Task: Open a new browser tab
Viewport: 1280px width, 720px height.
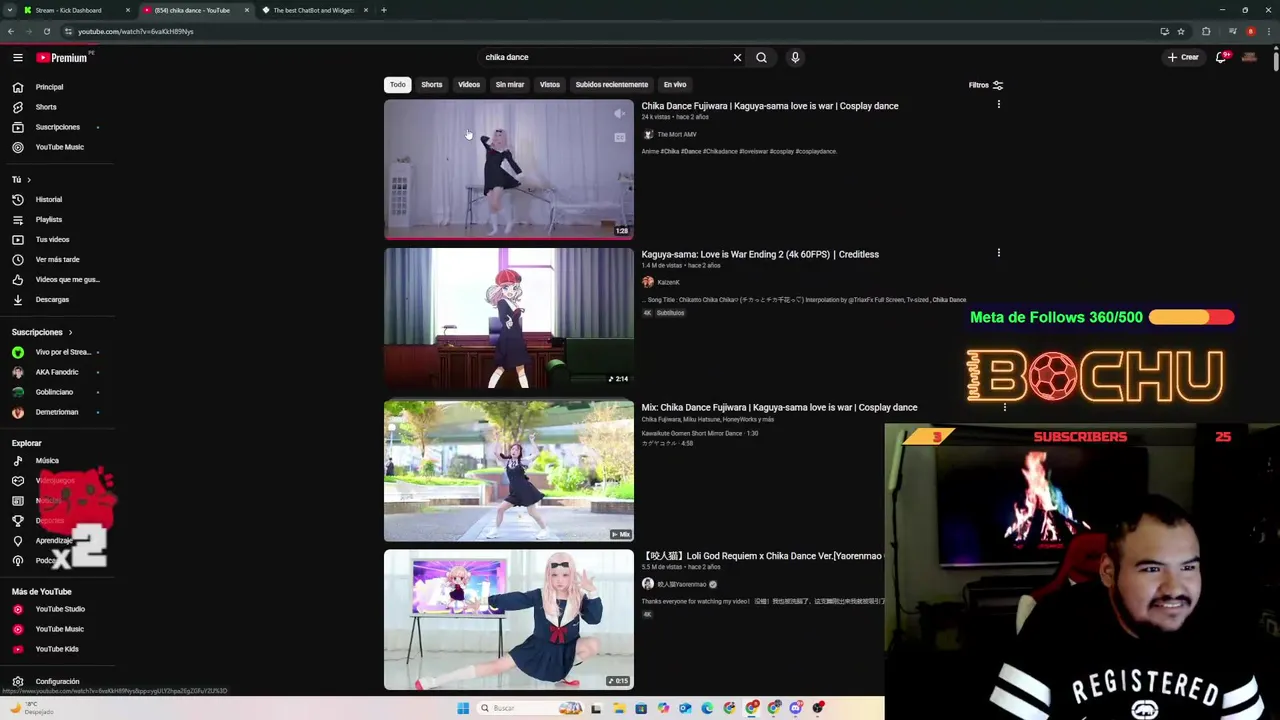Action: [384, 10]
